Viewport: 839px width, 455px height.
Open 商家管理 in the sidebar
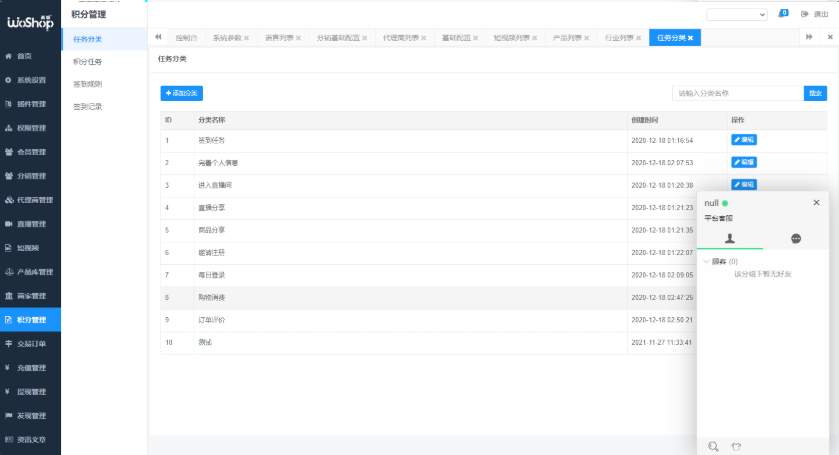coord(30,296)
